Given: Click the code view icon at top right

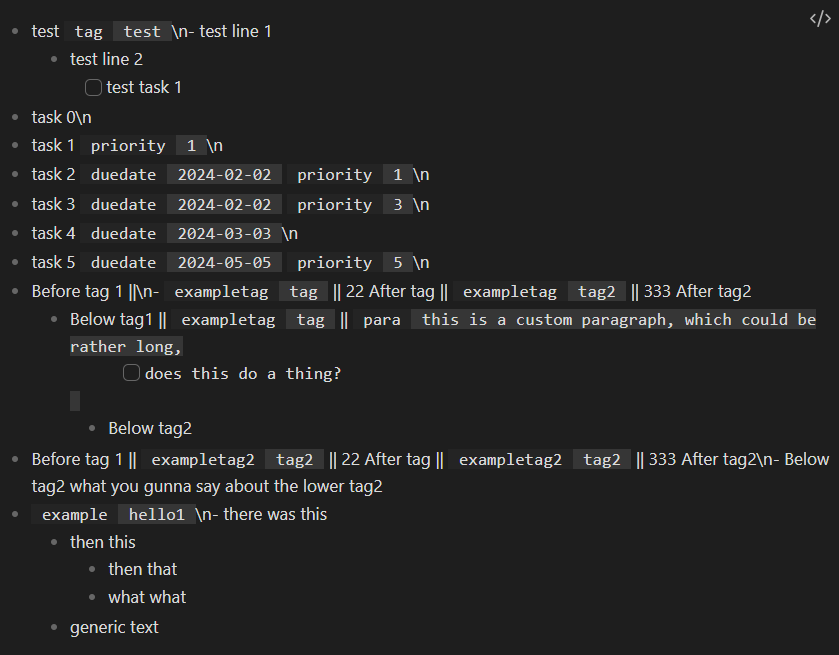Looking at the screenshot, I should 820,19.
